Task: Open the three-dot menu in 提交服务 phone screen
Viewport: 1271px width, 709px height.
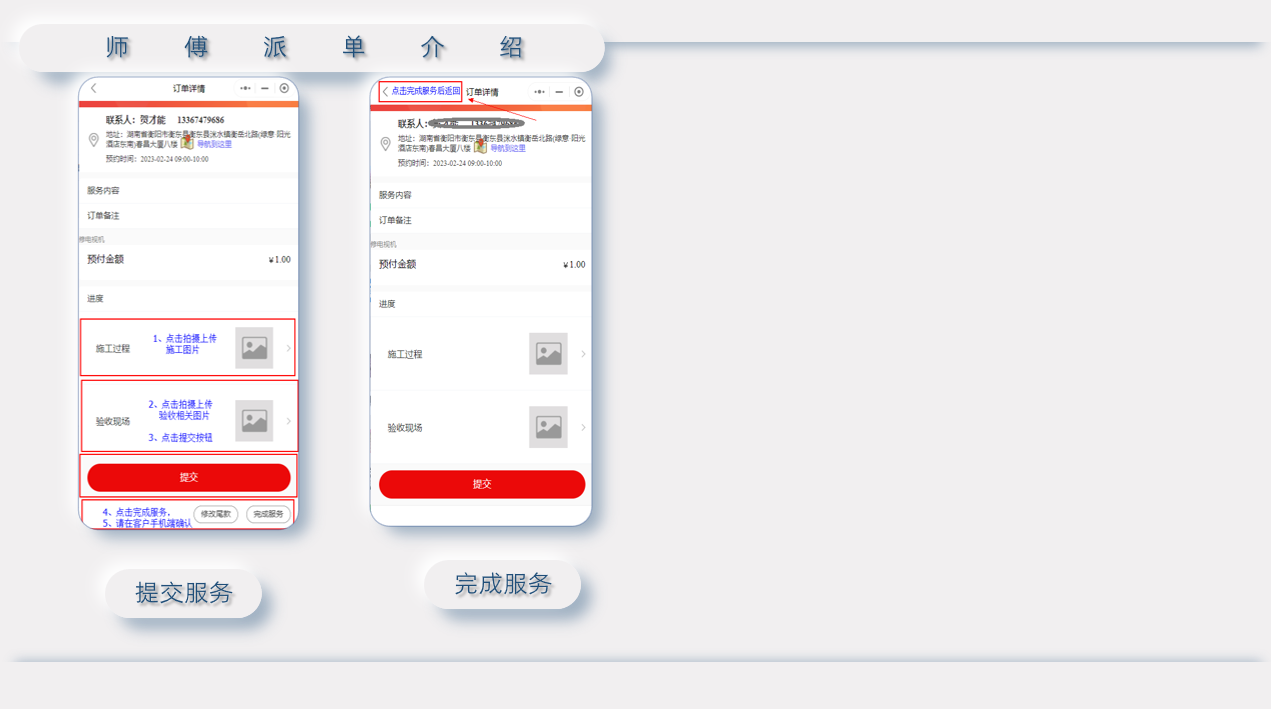Action: (245, 88)
